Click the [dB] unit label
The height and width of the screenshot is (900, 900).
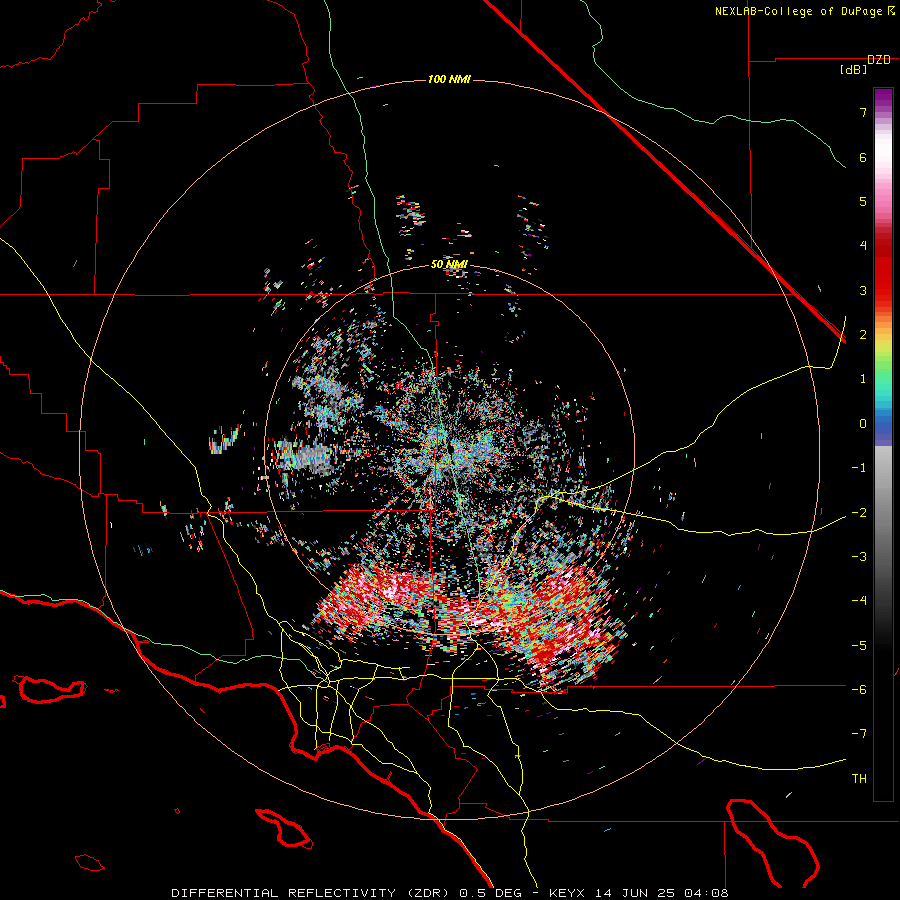point(854,70)
